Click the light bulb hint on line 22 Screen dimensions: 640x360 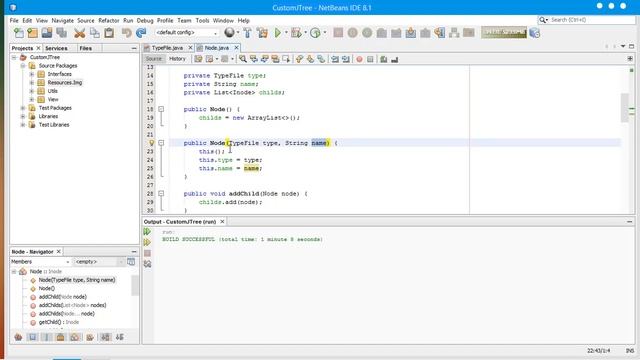pos(151,143)
